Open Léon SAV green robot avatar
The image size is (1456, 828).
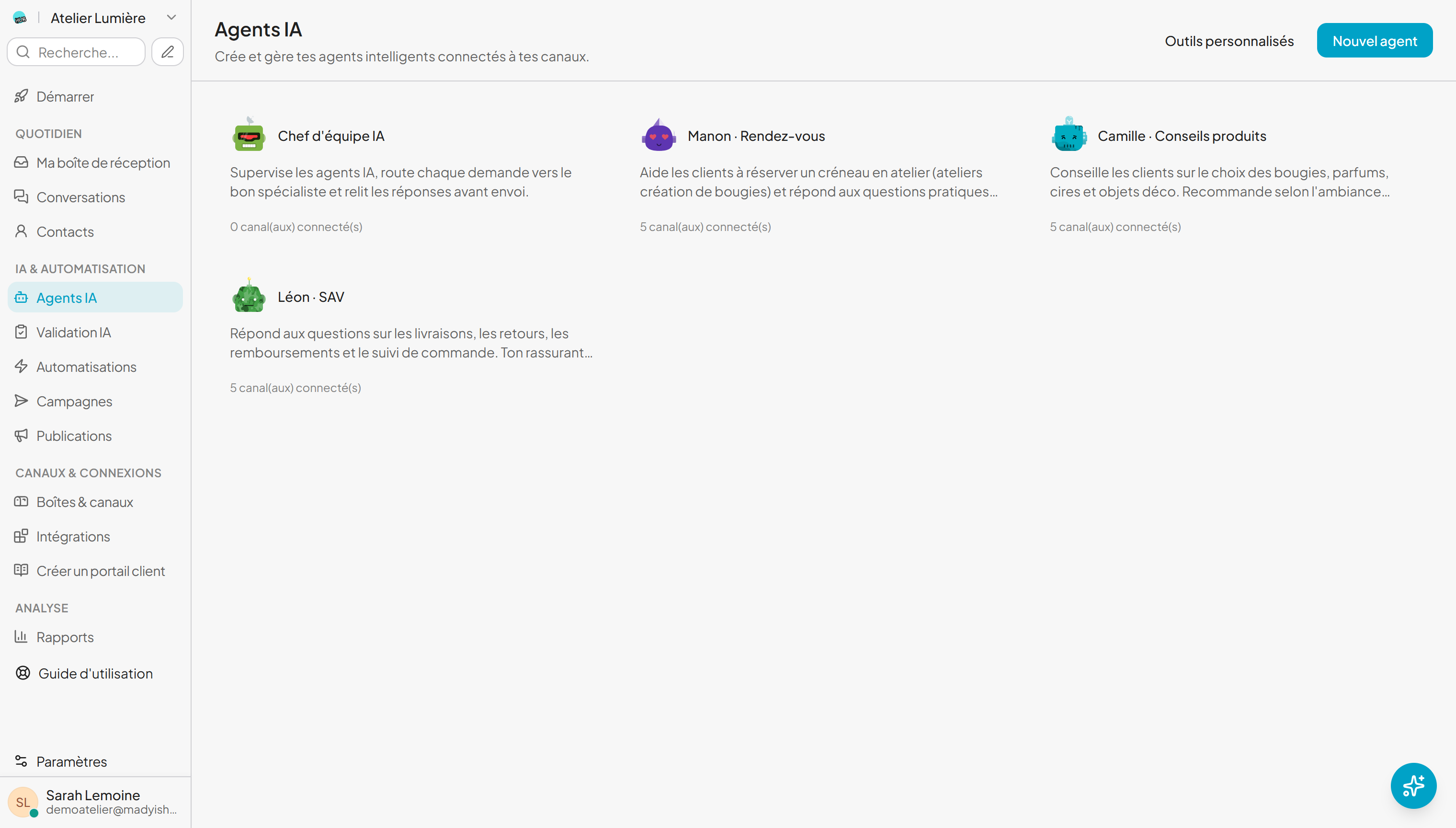[x=249, y=296]
